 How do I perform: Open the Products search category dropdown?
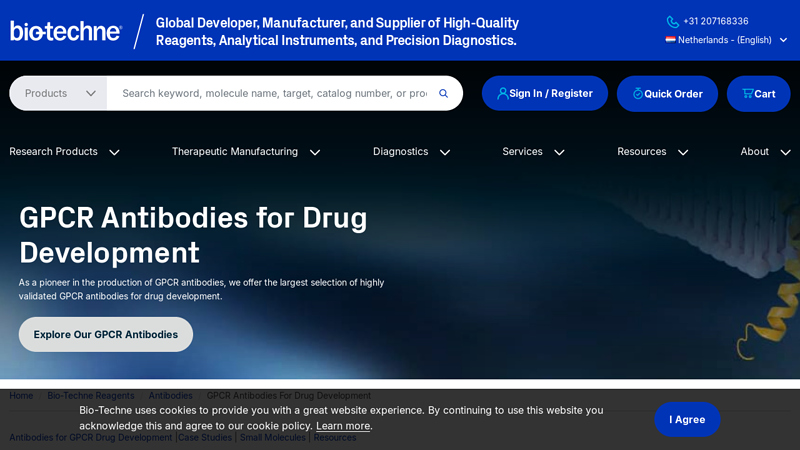pos(58,93)
